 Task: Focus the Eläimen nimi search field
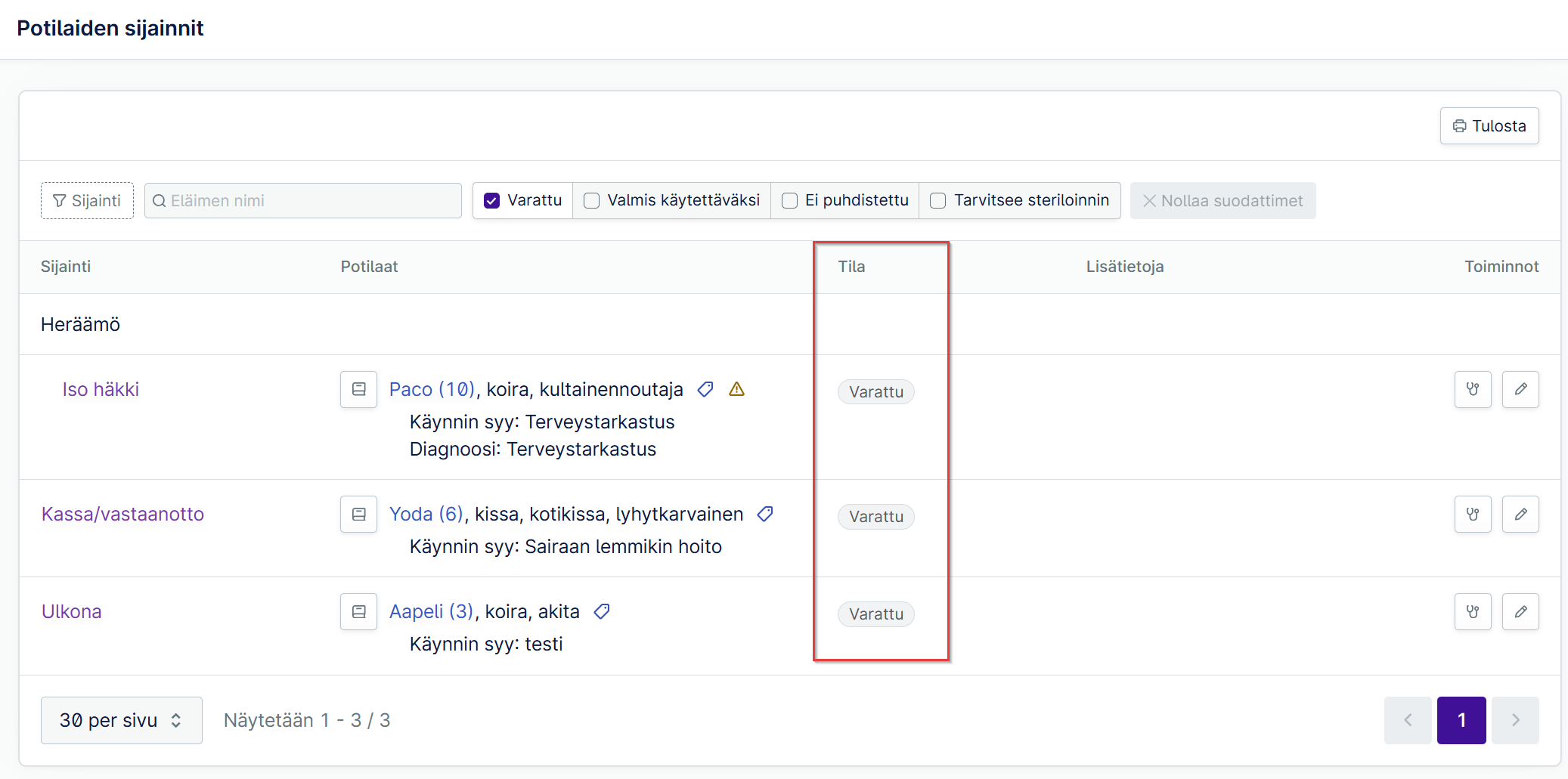[303, 200]
